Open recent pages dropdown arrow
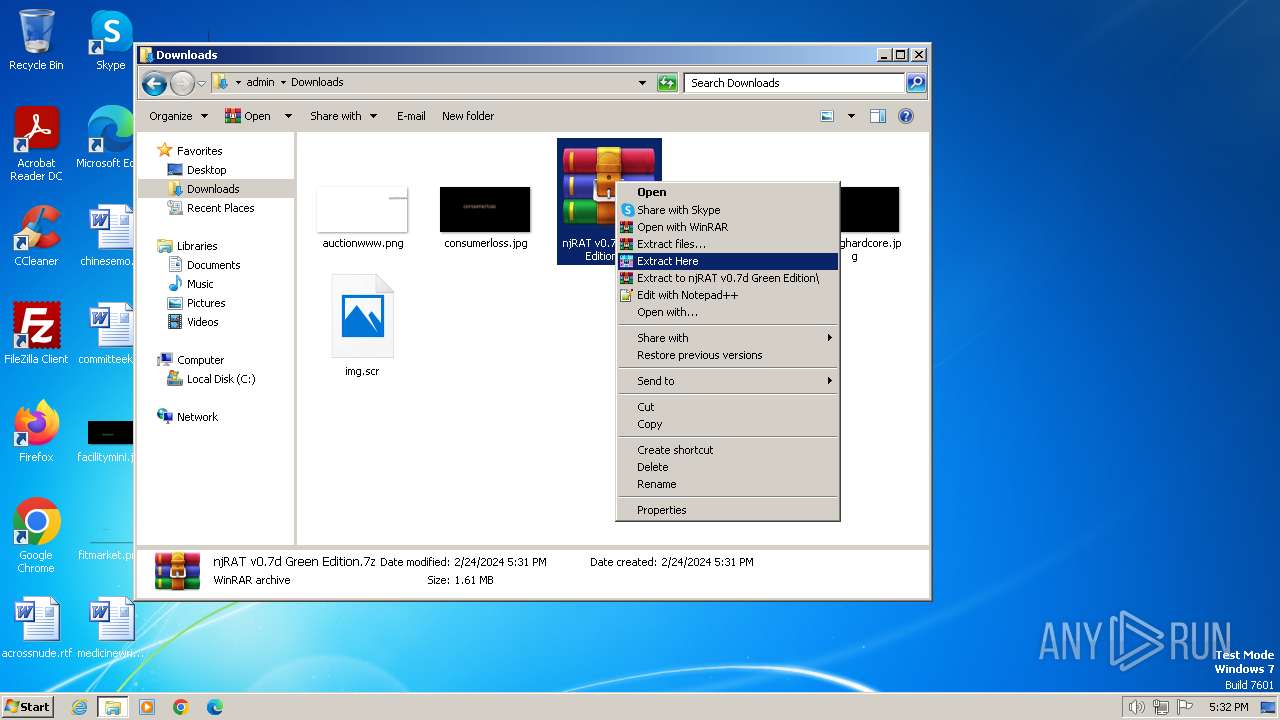1280x720 pixels. click(x=201, y=83)
